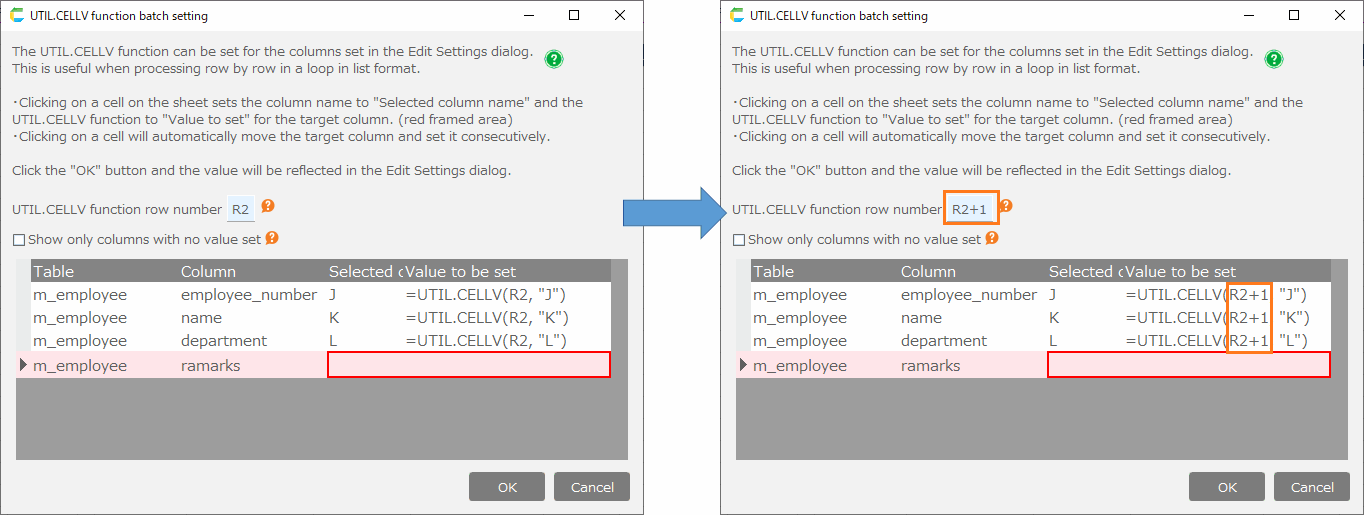The image size is (1364, 515).
Task: Click orange help icon beside R2 field
Action: click(268, 207)
